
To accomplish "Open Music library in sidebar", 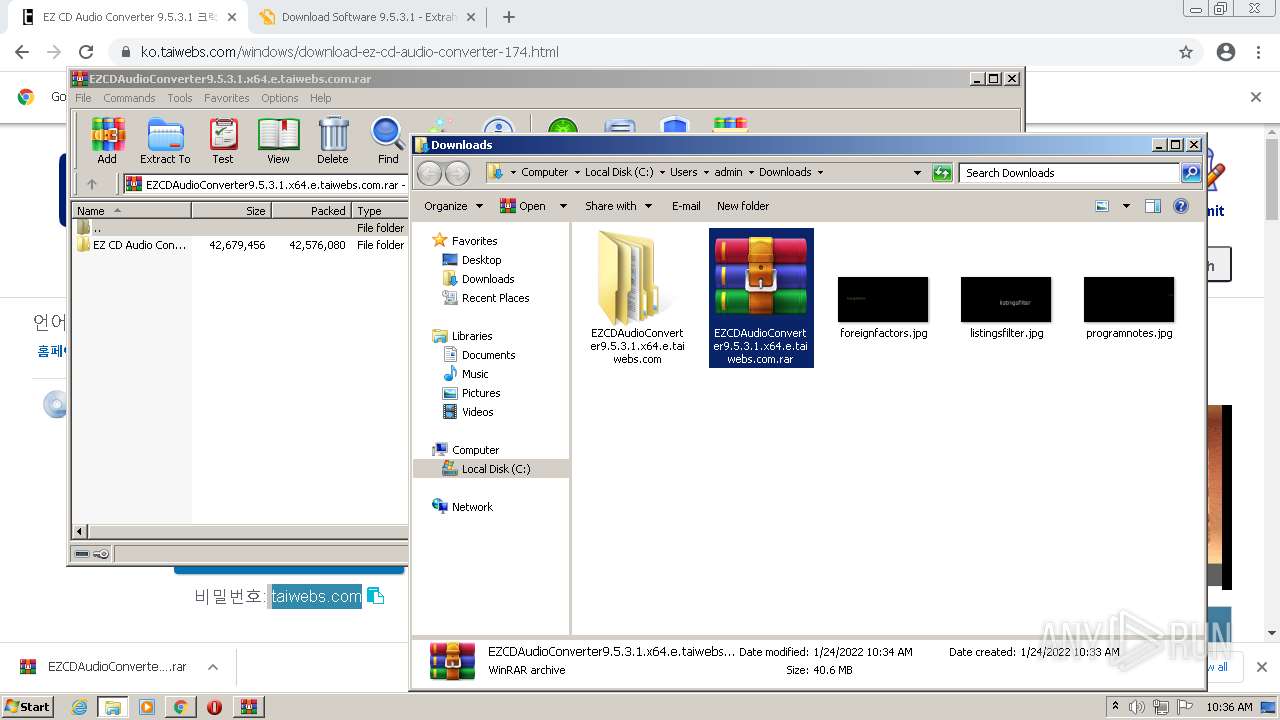I will click(x=475, y=374).
